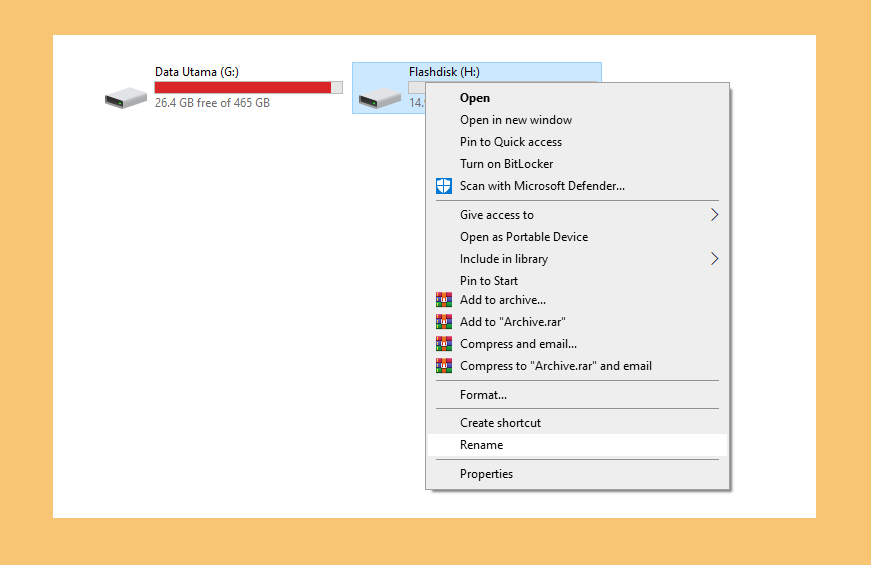Choose Pin to Quick access

point(577,142)
